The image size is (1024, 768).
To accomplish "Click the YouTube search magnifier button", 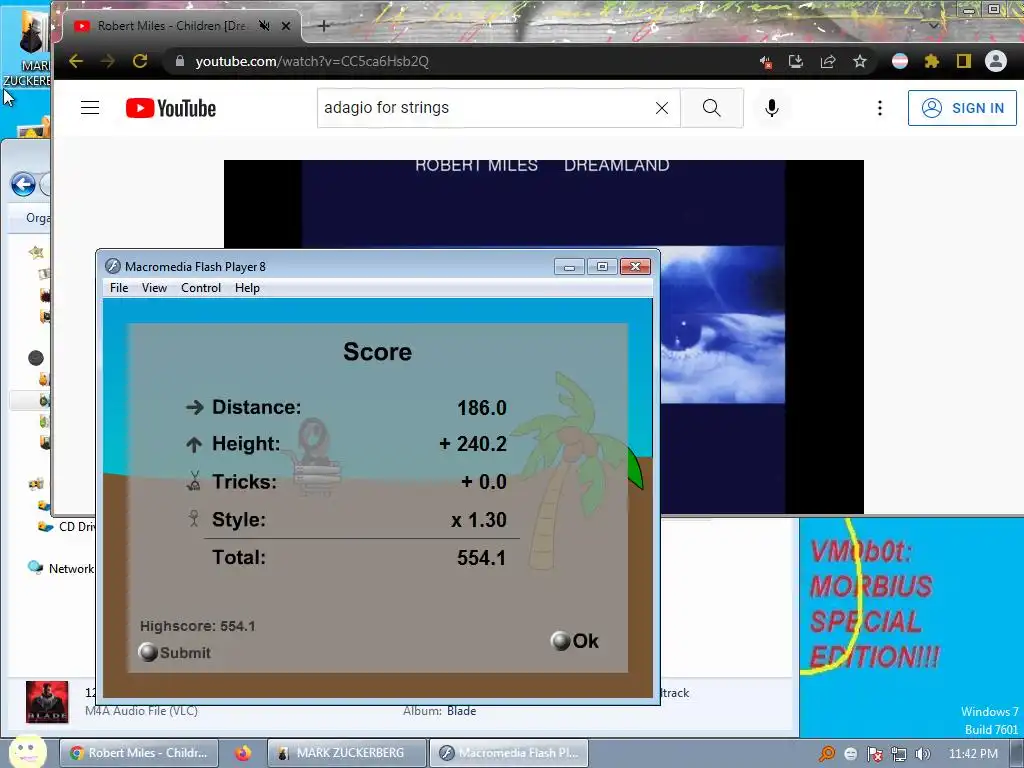I will (712, 108).
